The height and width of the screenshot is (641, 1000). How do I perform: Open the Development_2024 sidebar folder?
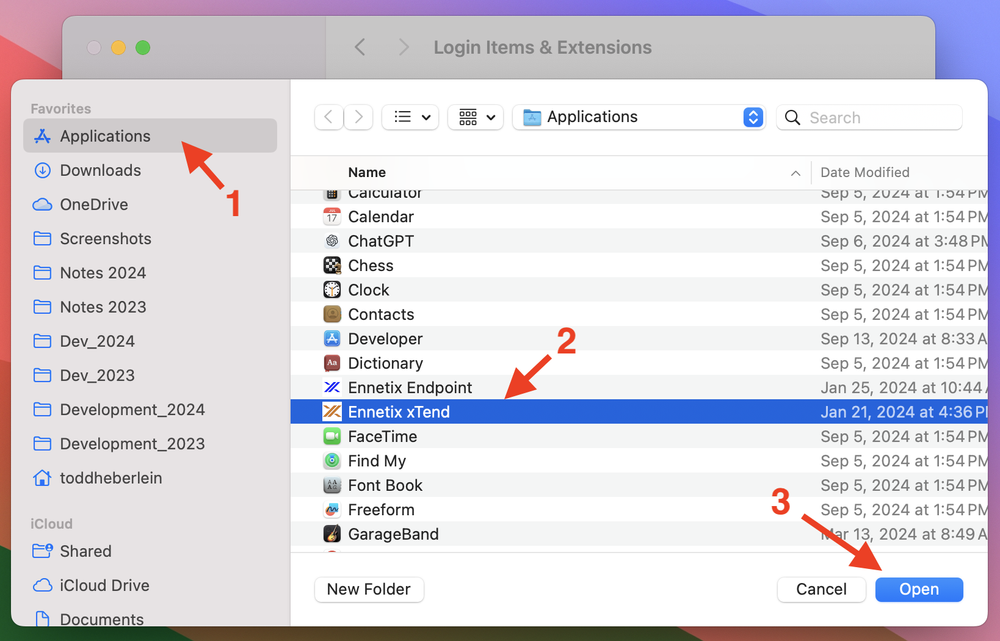150,409
